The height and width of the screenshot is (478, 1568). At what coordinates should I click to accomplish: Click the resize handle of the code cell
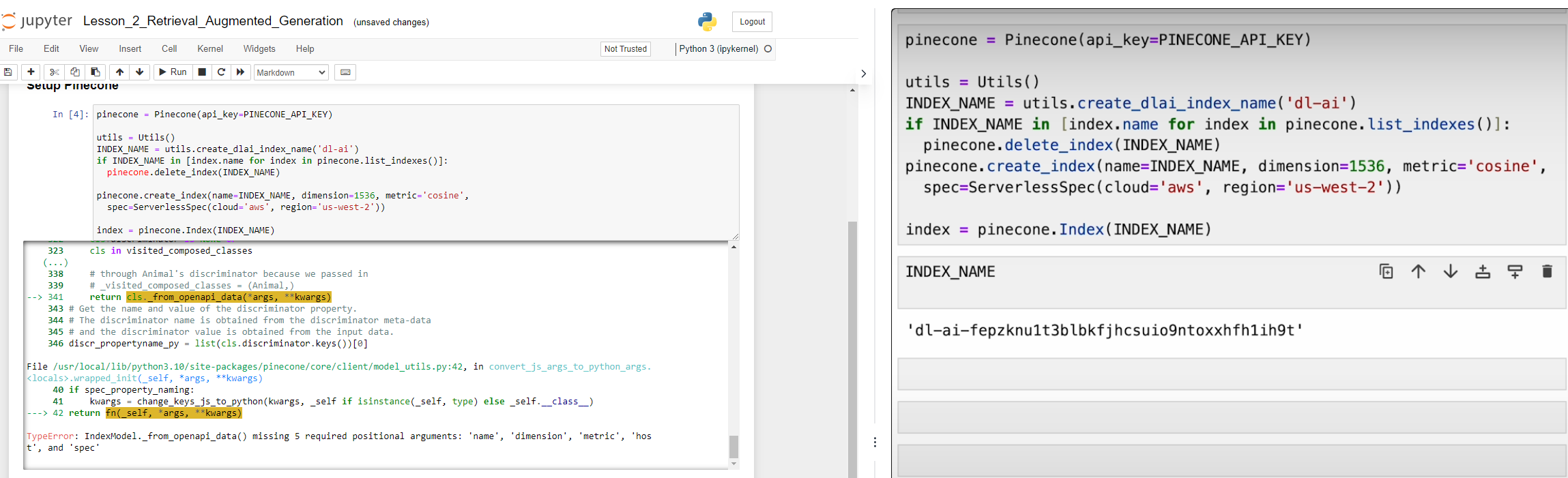pyautogui.click(x=735, y=236)
